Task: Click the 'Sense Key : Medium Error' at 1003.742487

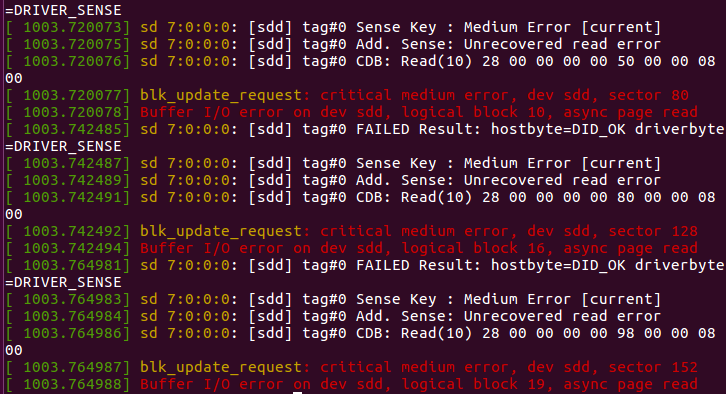Action: [463, 163]
